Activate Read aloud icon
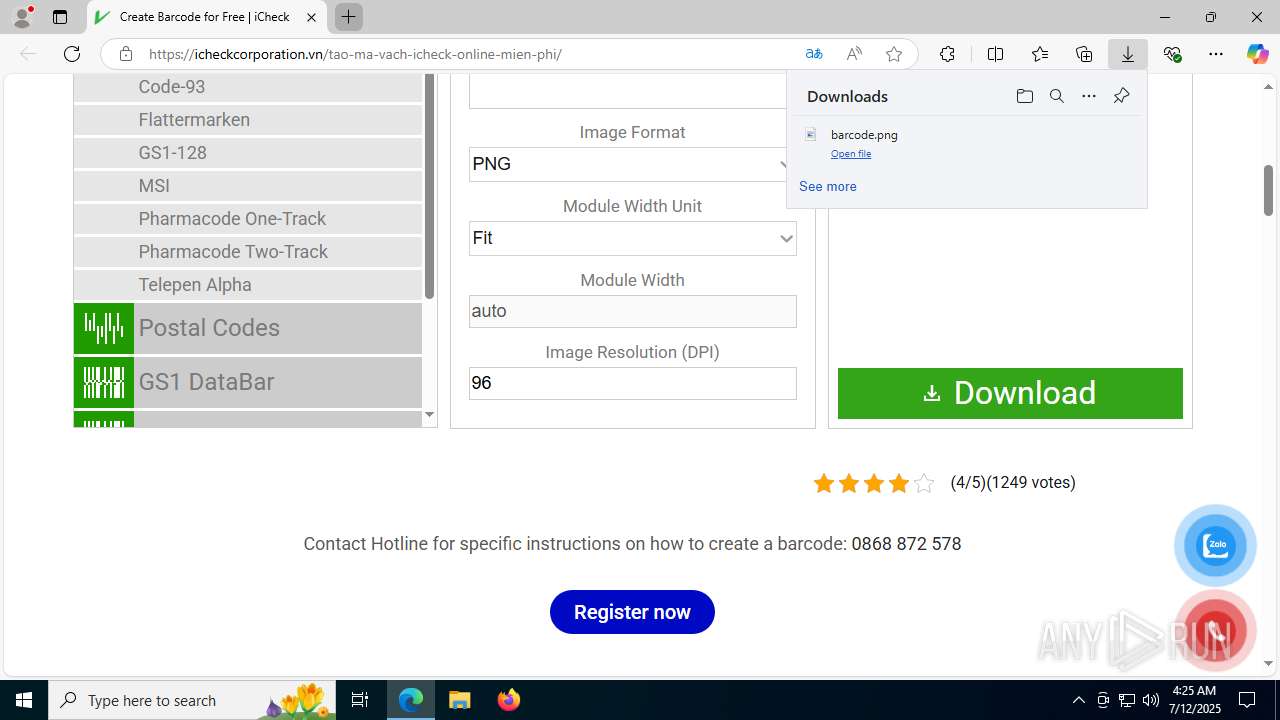The height and width of the screenshot is (720, 1280). coord(854,54)
